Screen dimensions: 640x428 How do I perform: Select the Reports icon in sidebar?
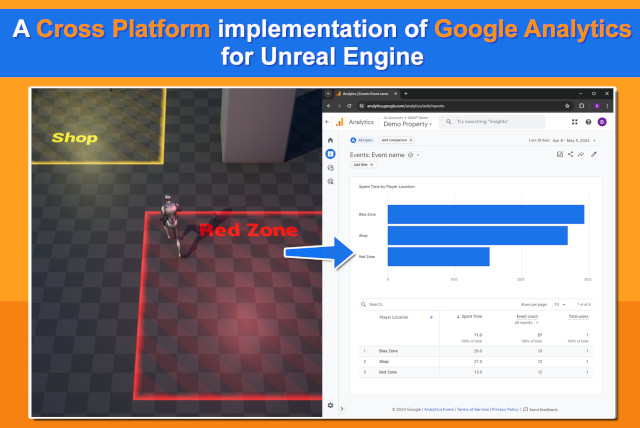click(x=330, y=154)
